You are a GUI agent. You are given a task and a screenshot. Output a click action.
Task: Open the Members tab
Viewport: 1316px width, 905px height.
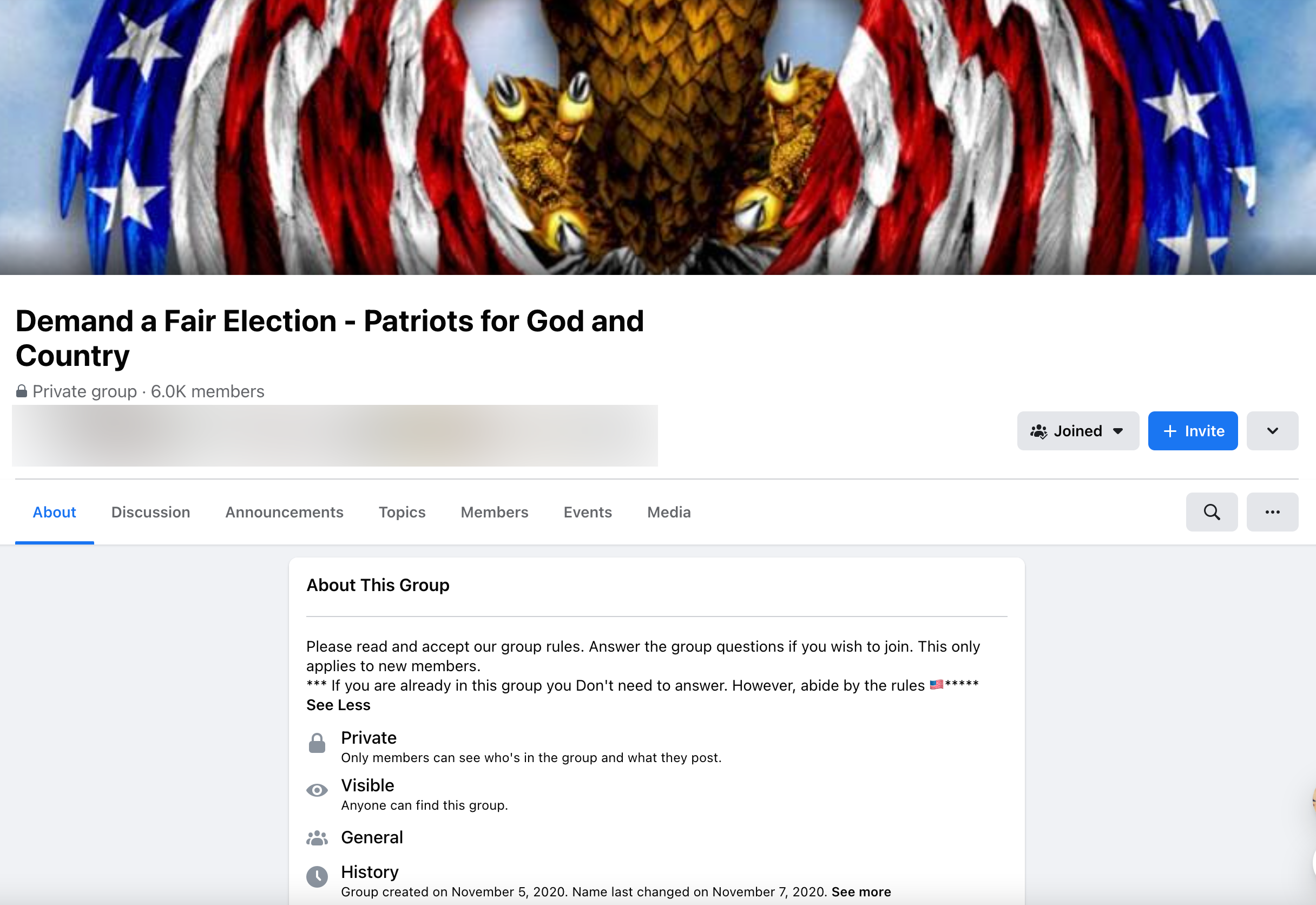493,512
